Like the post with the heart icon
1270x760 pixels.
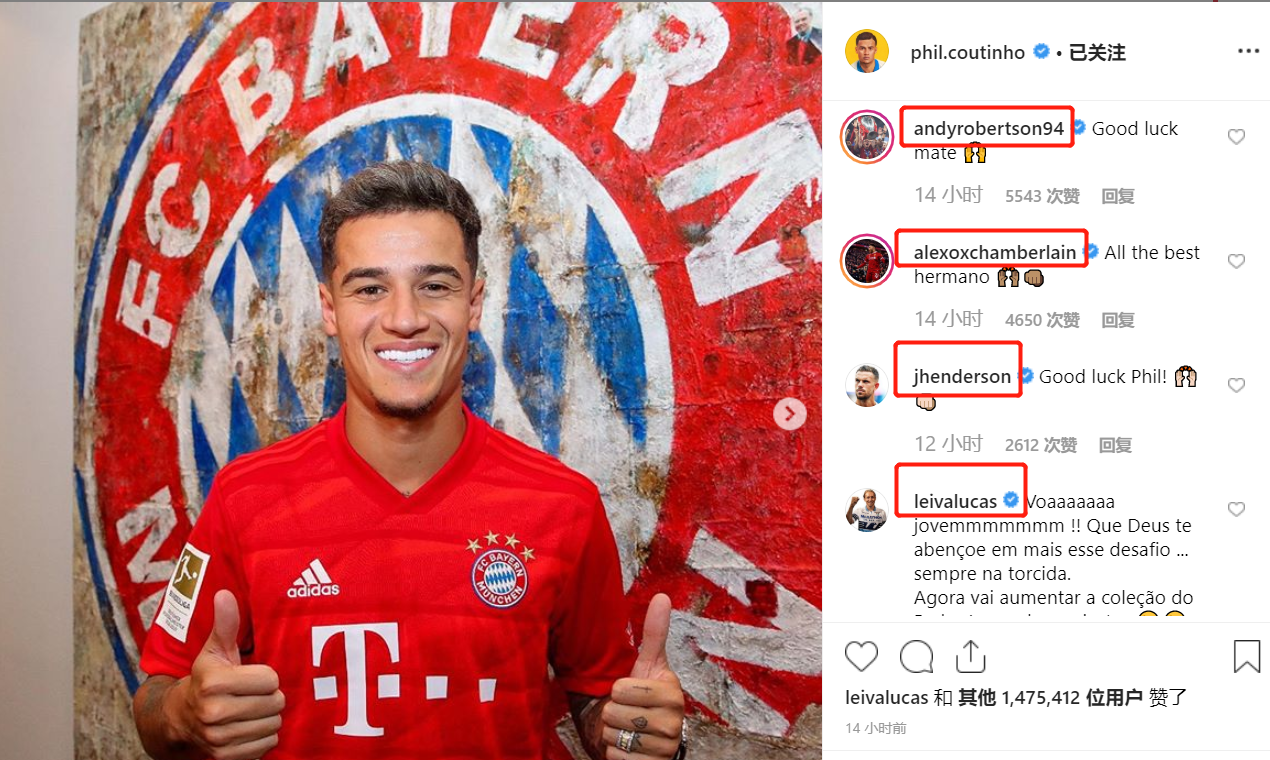(861, 657)
